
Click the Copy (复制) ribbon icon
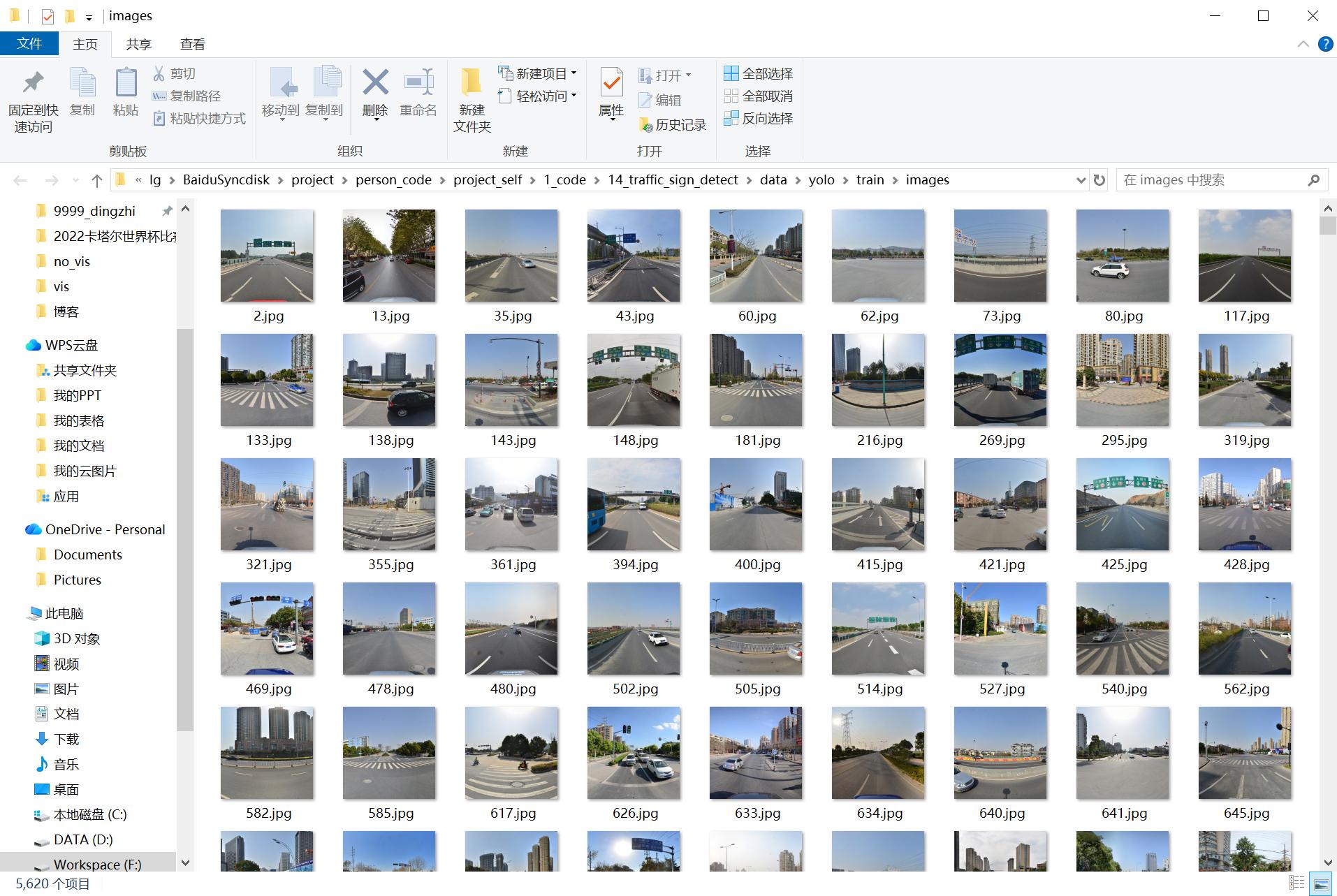(x=82, y=84)
